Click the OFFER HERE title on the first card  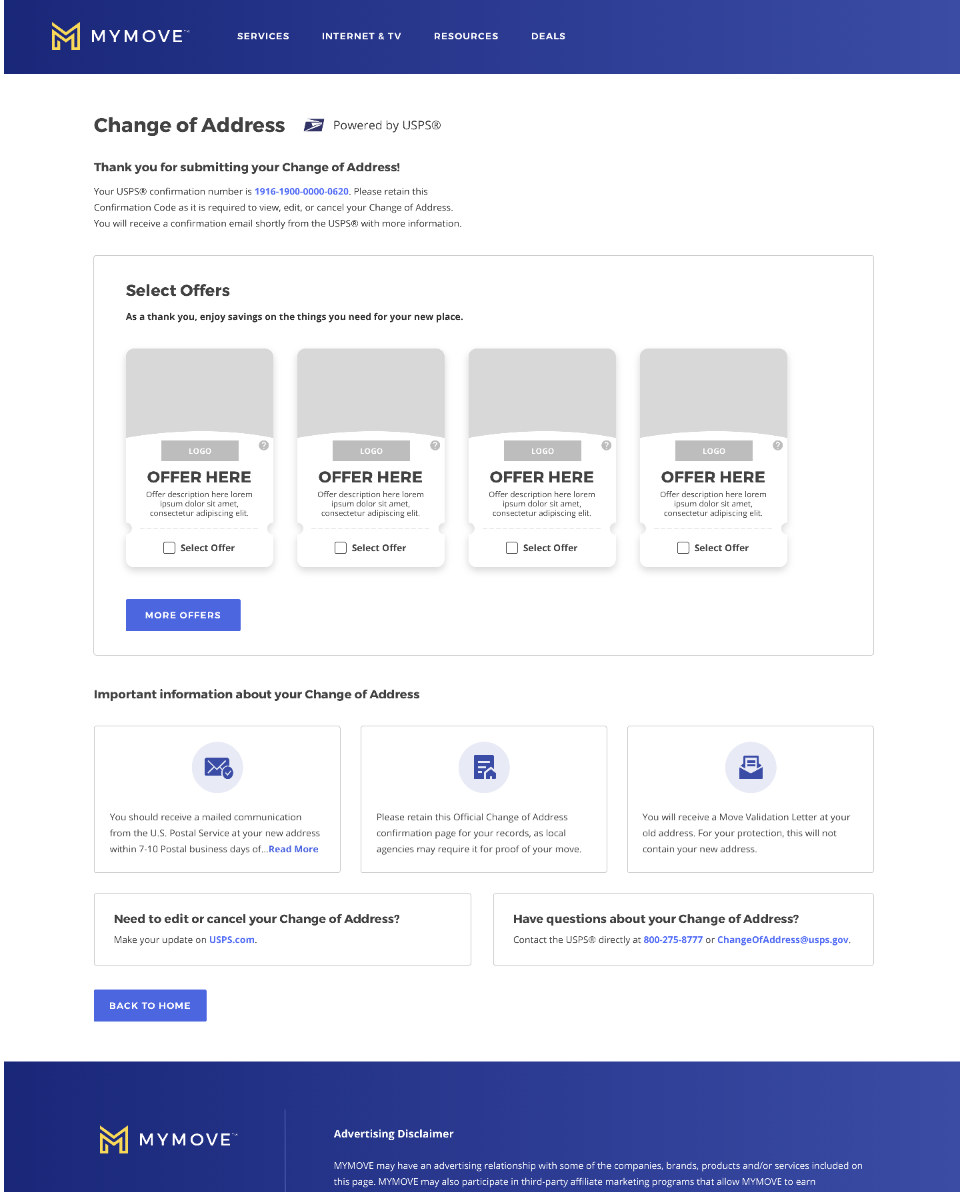pyautogui.click(x=199, y=477)
